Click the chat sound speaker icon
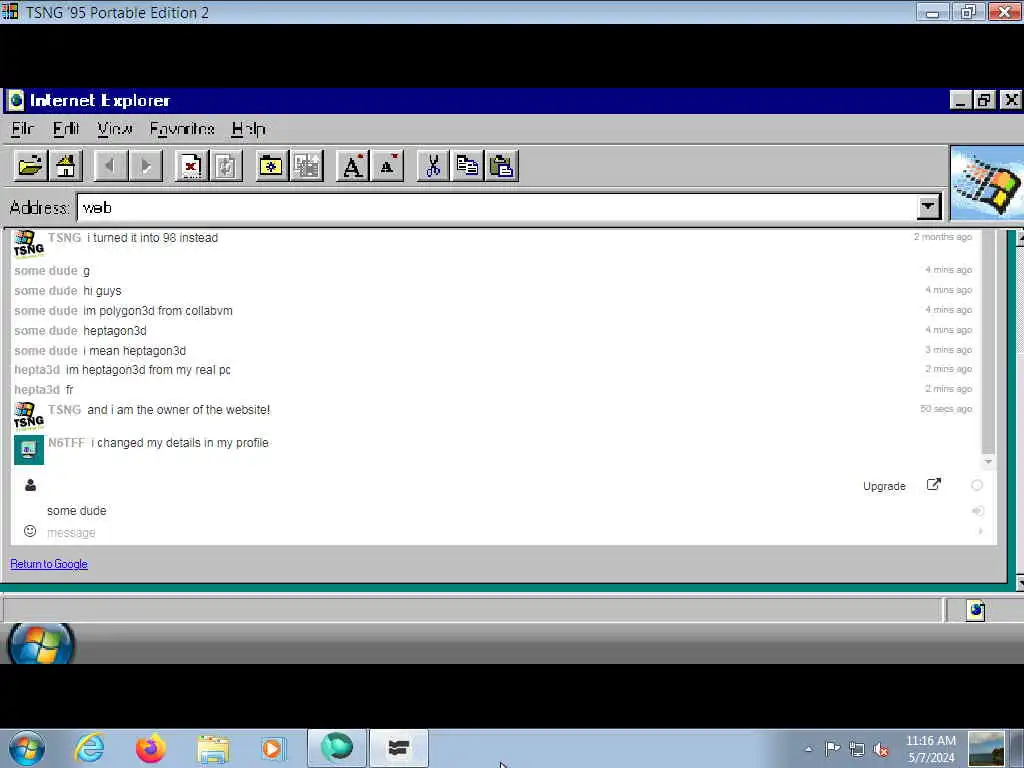This screenshot has height=768, width=1024. 978,511
